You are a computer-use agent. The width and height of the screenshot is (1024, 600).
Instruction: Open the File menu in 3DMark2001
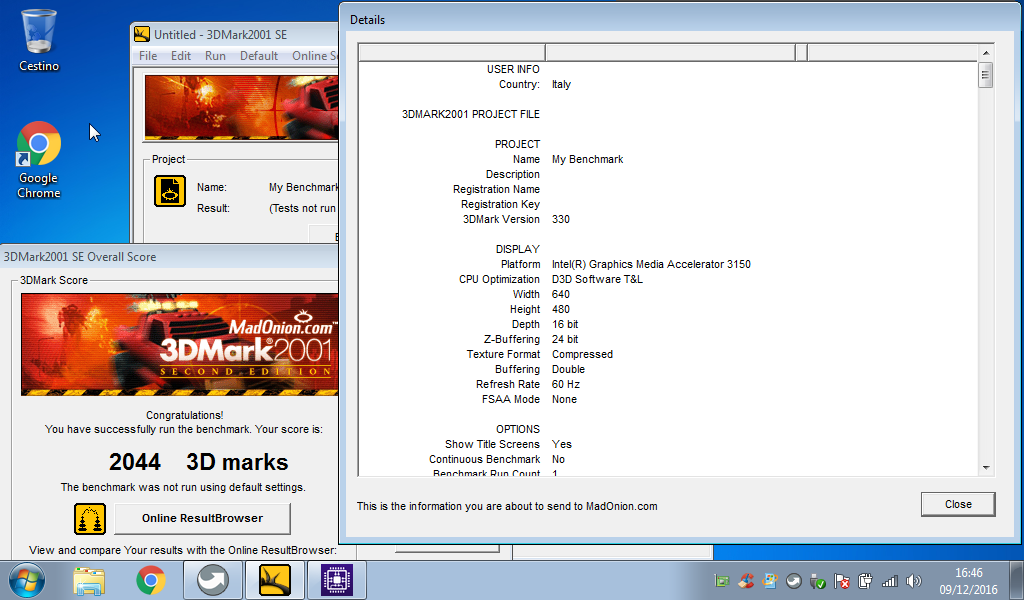point(148,55)
